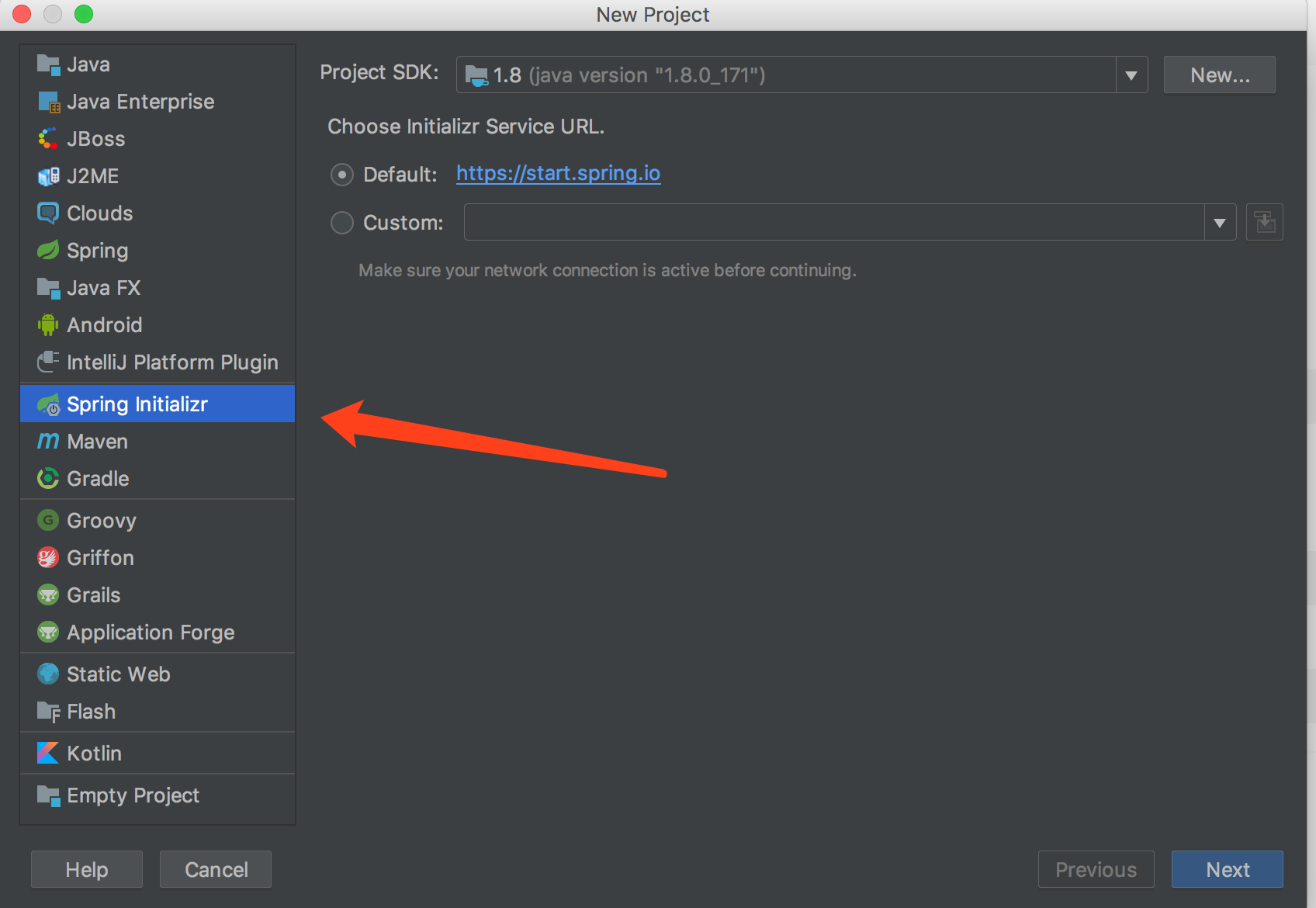Choose the Griffon red icon
This screenshot has height=908, width=1316.
48,558
